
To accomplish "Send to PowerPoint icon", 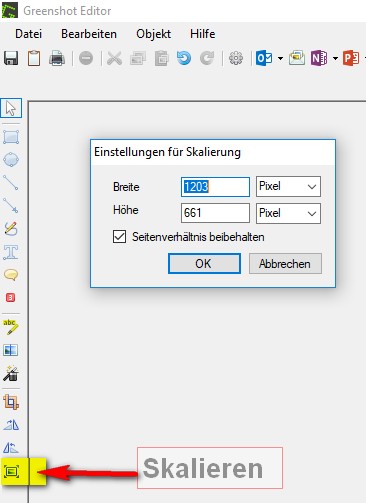I will pyautogui.click(x=351, y=58).
